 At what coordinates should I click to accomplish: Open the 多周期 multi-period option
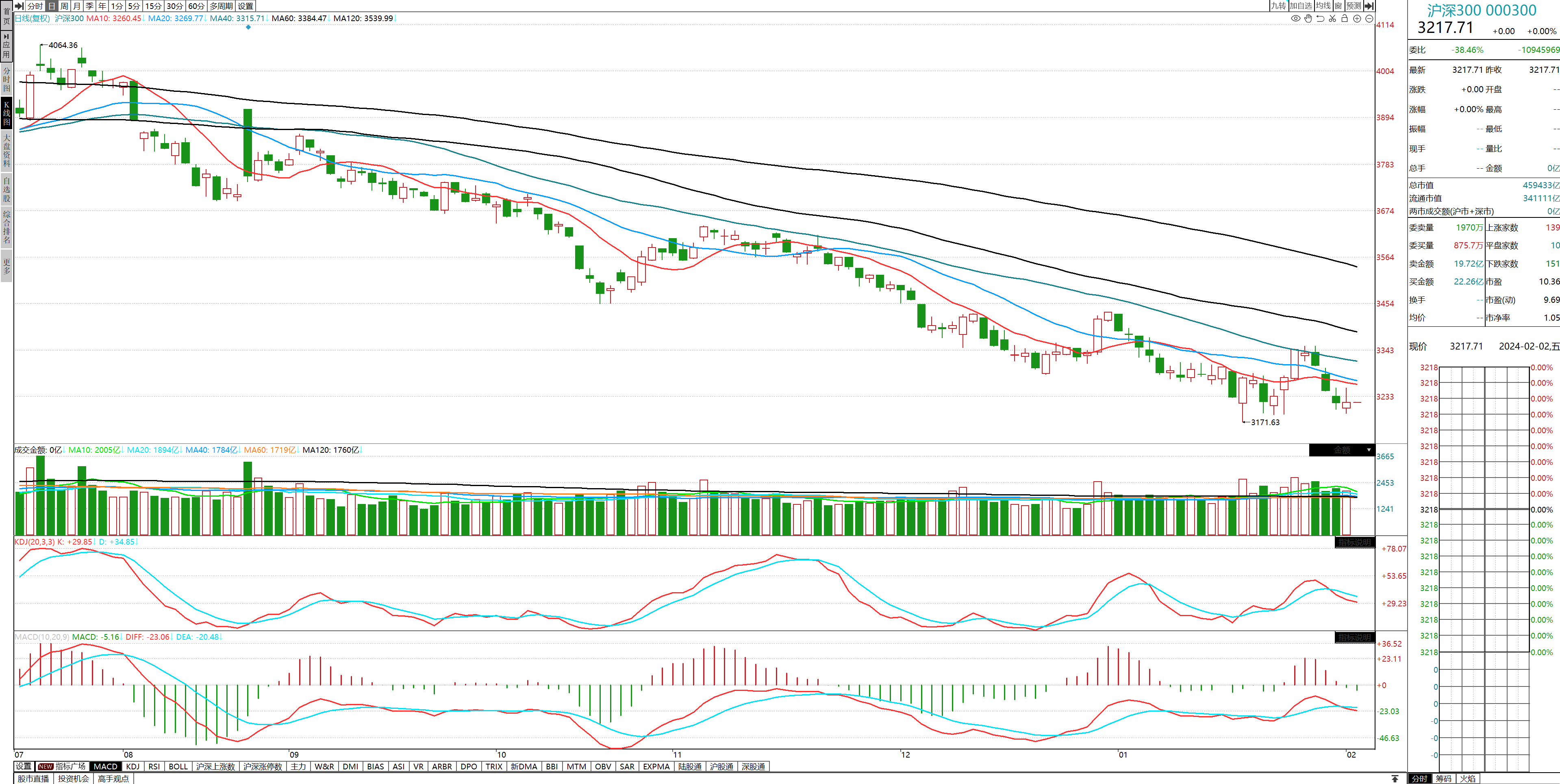pos(221,6)
